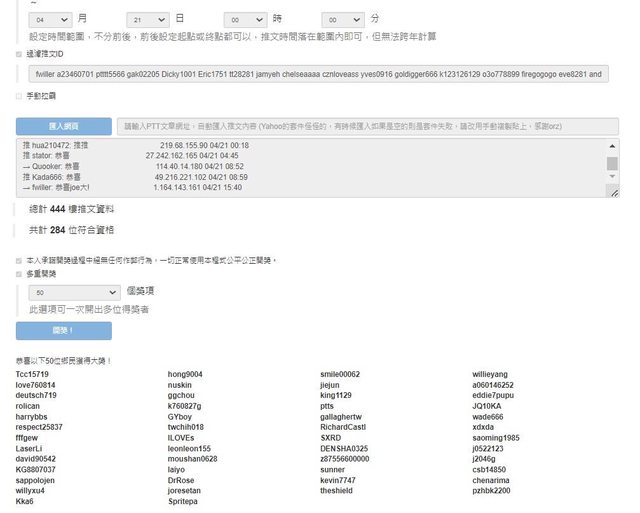
Task: Toggle the 多重開獎 checkbox
Action: [x=19, y=271]
